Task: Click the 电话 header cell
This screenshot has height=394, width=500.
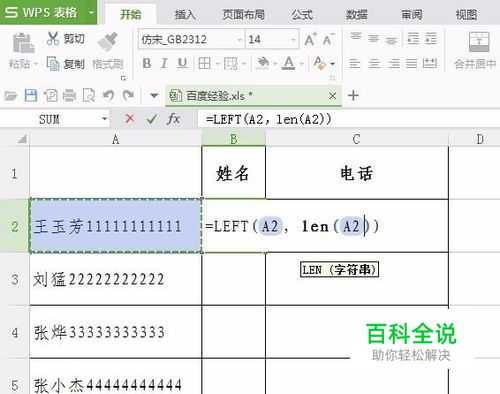Action: click(x=357, y=173)
